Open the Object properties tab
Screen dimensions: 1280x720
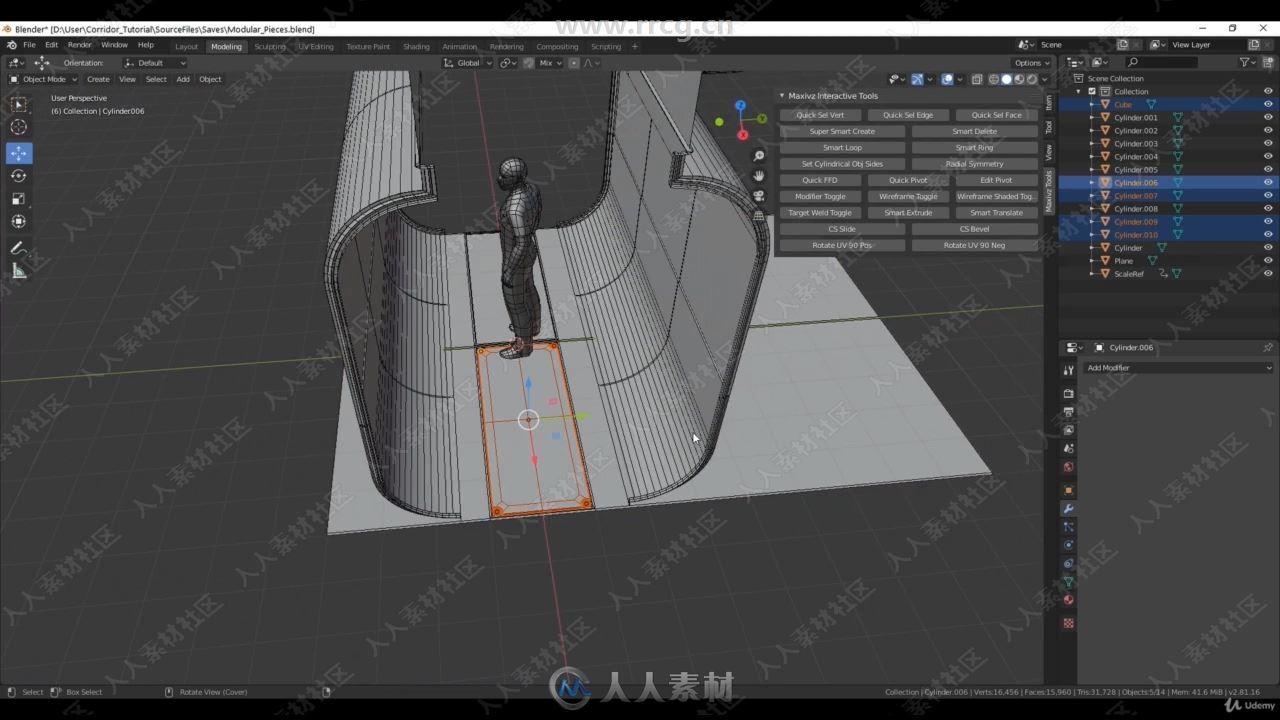1068,490
